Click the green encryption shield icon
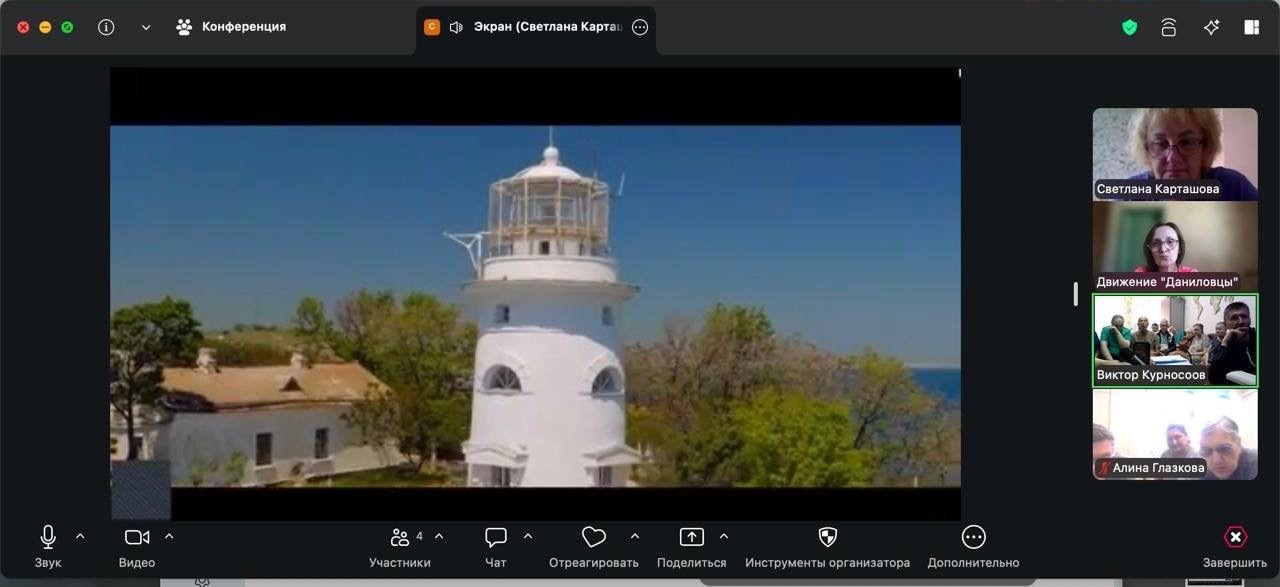The height and width of the screenshot is (587, 1280). click(x=1130, y=27)
